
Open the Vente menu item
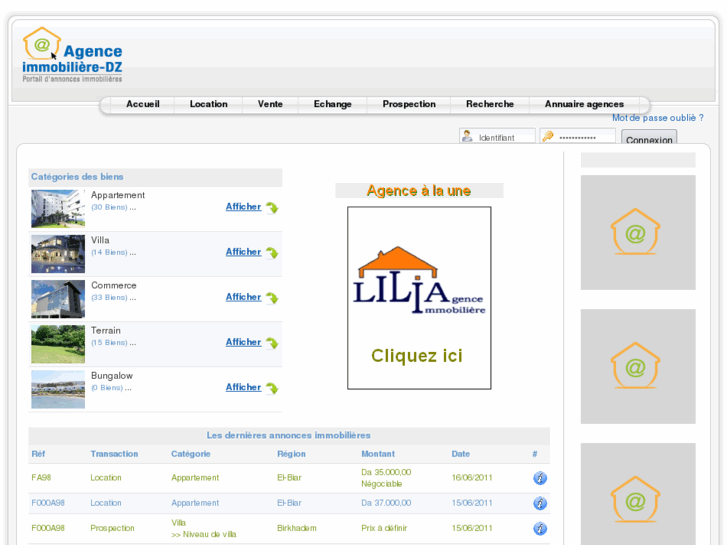tap(270, 104)
